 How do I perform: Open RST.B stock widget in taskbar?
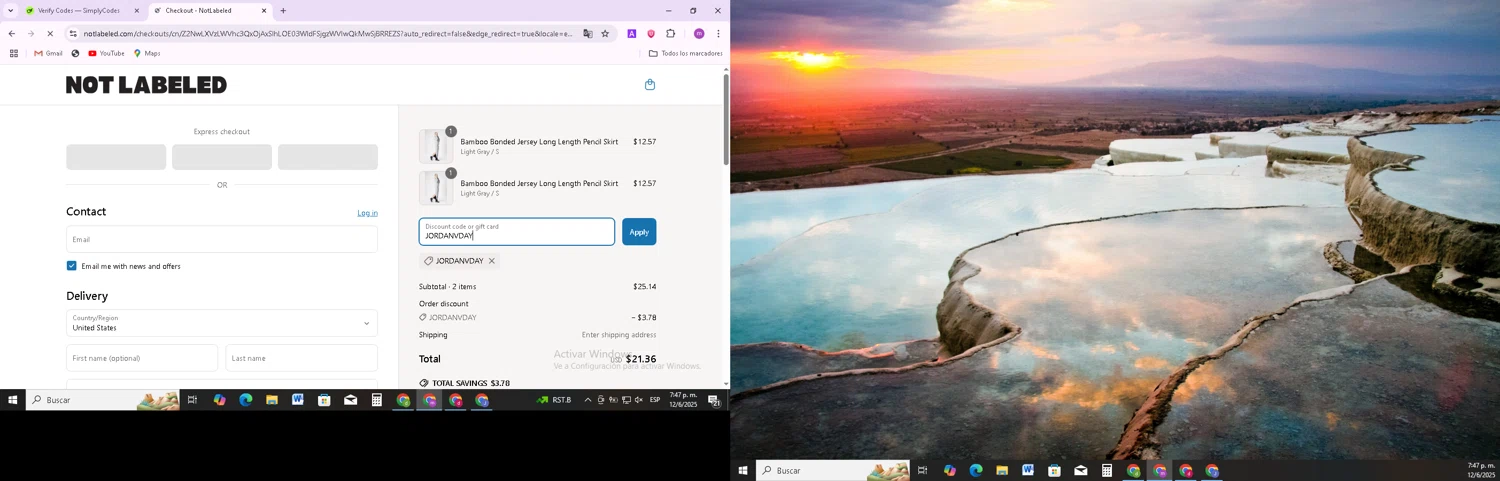554,400
